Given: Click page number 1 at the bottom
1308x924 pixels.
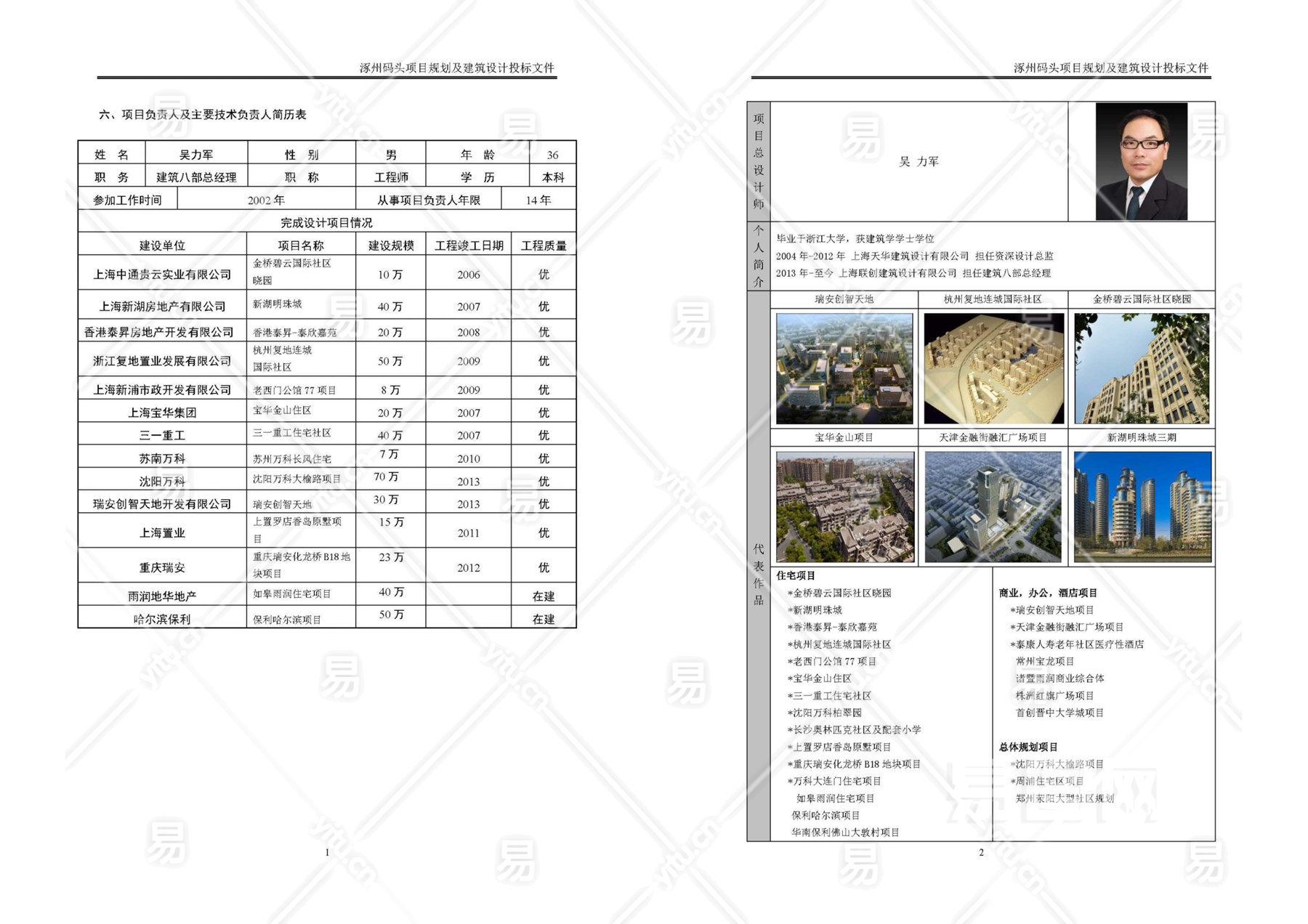Looking at the screenshot, I should (327, 852).
